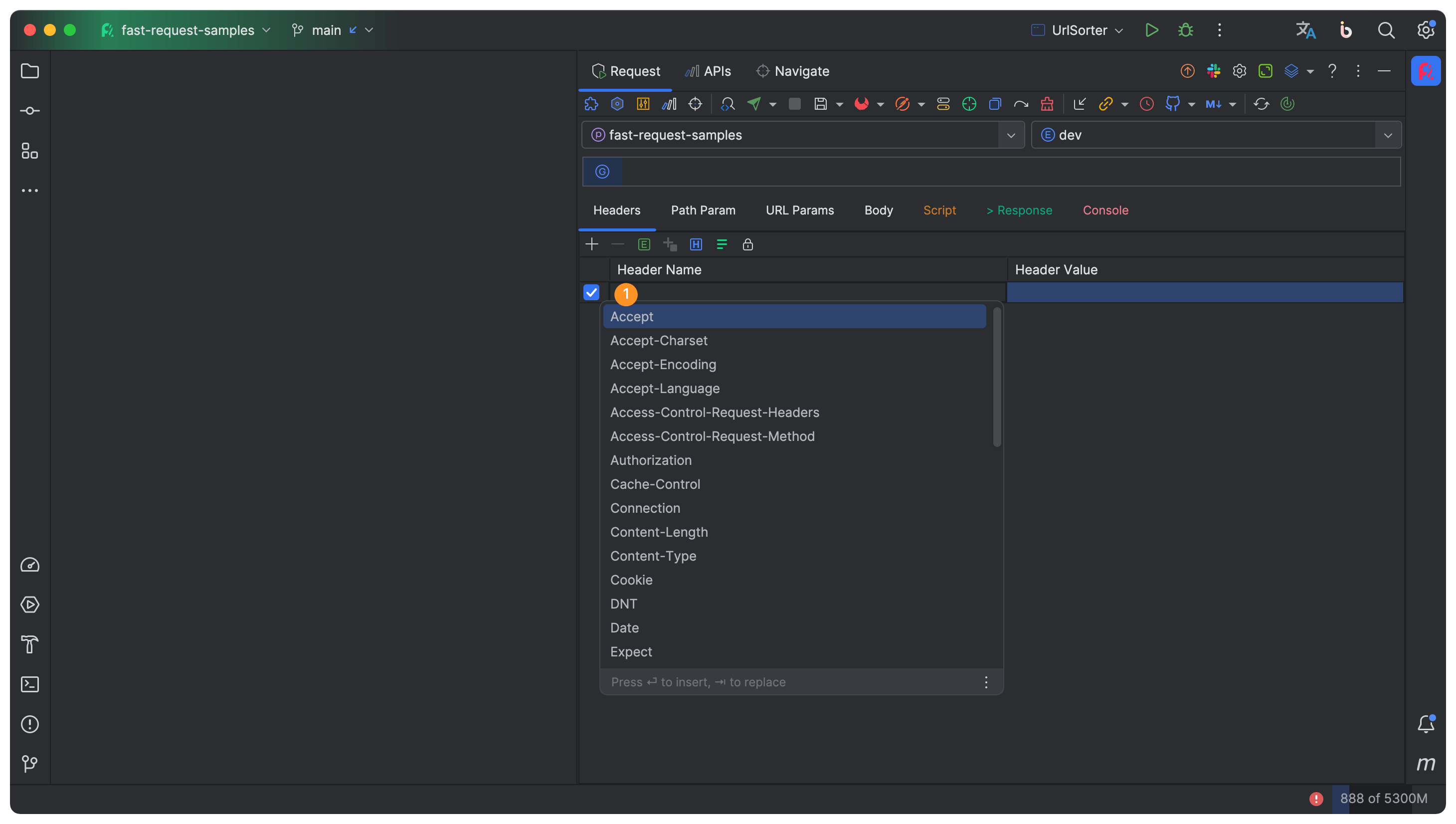Viewport: 1456px width, 824px height.
Task: Expand the fast-request-samples project dropdown
Action: (x=1011, y=135)
